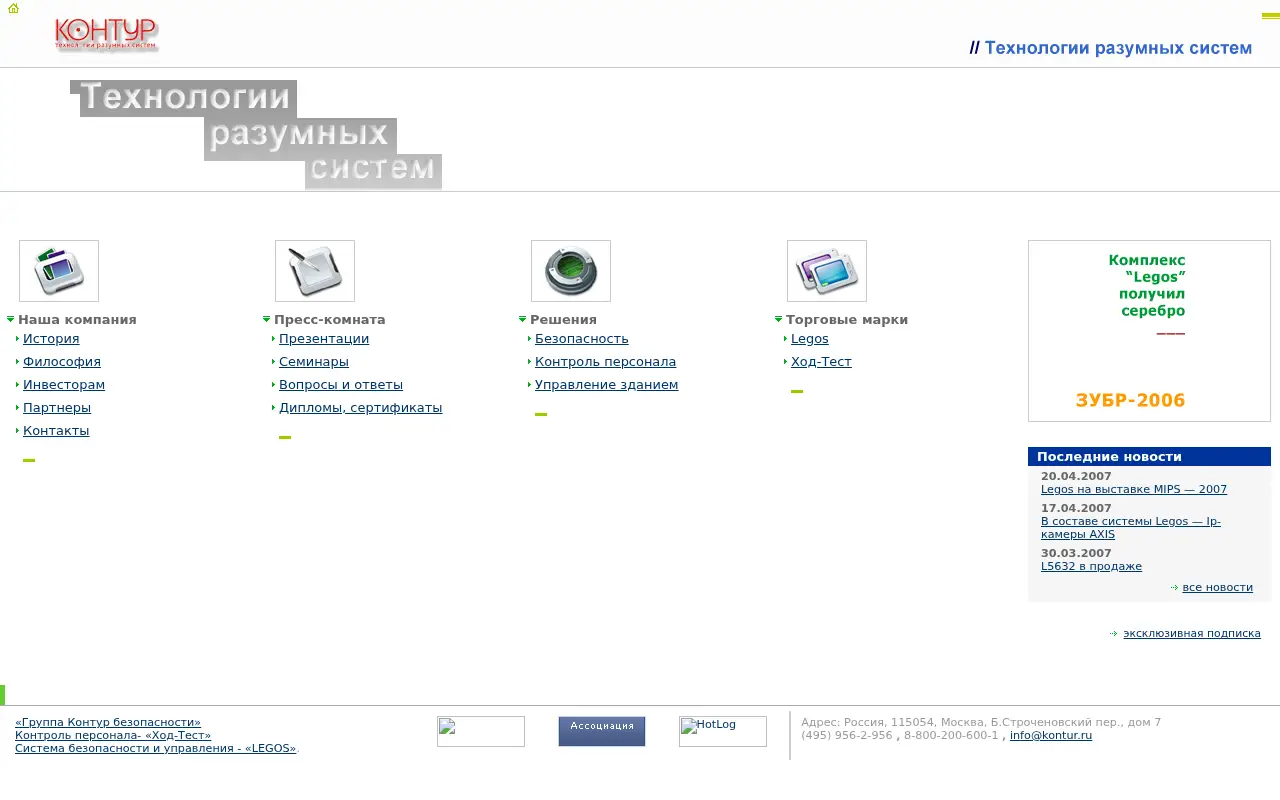Screen dimensions: 1280x800
Task: Open Дипломы, сертификаты page
Action: pos(360,408)
